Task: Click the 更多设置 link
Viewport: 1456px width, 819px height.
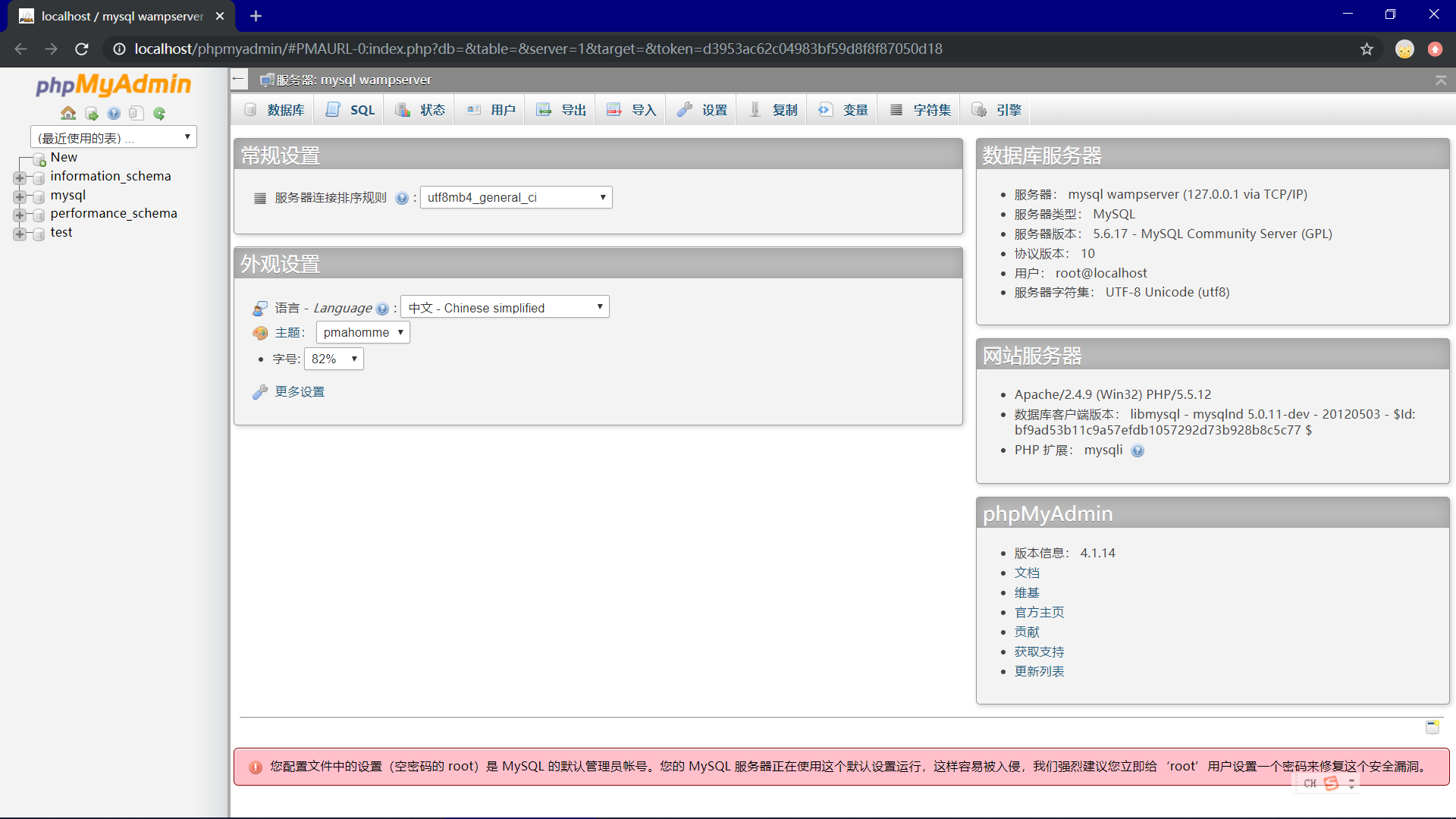Action: pyautogui.click(x=300, y=392)
